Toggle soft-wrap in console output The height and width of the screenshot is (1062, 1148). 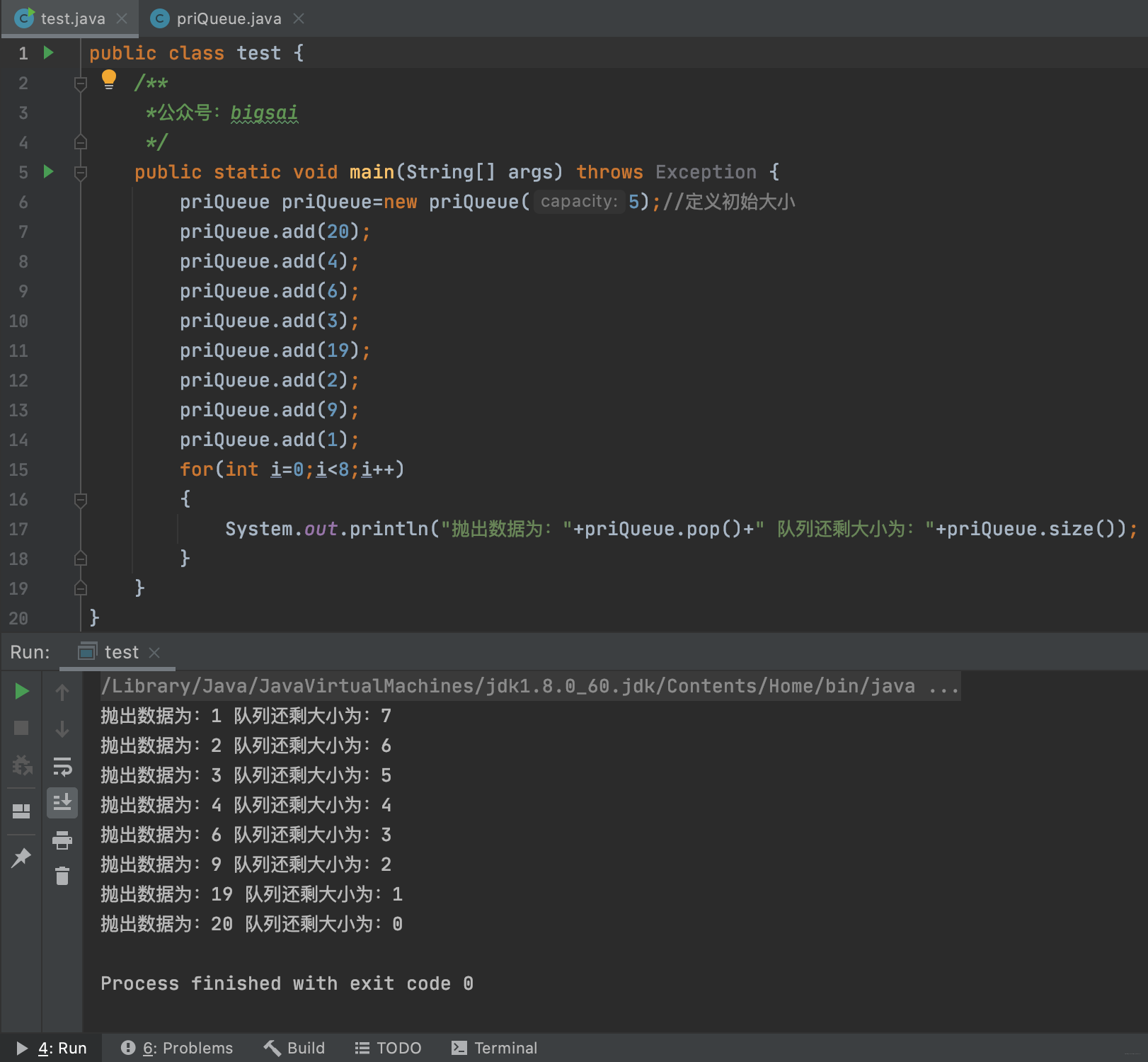[62, 766]
